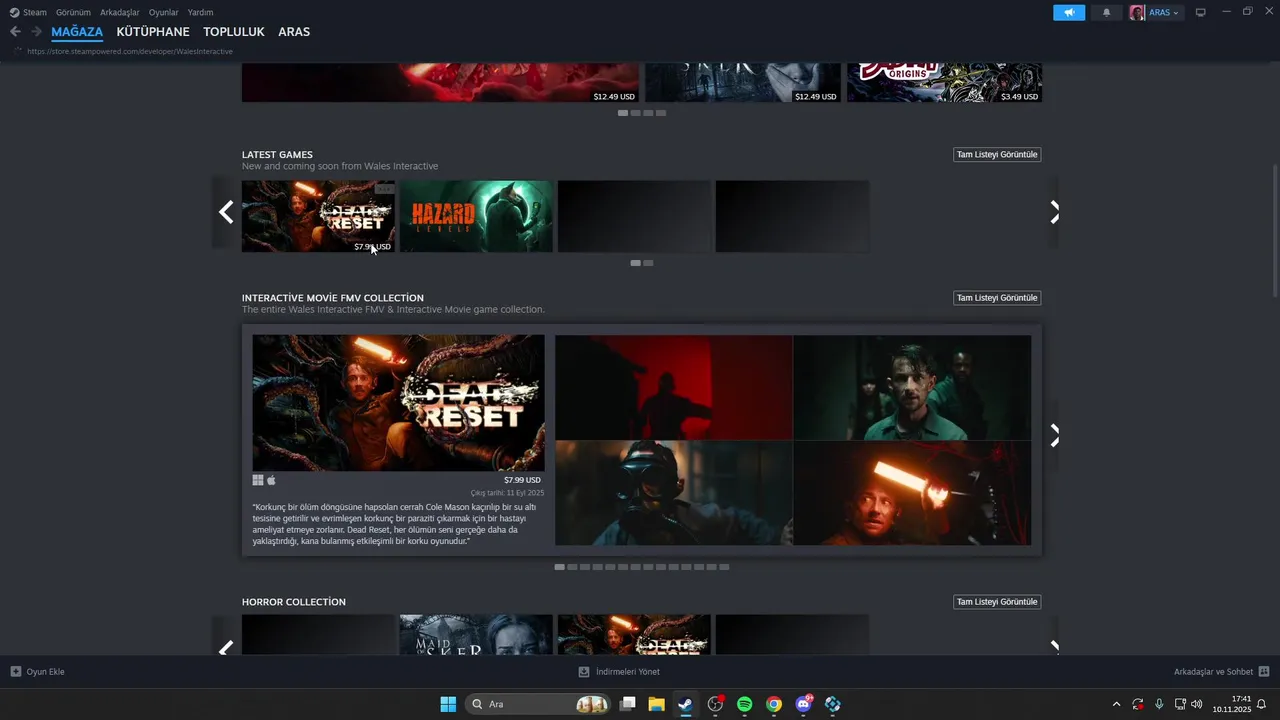The image size is (1280, 720).
Task: Click the Steam icon in the taskbar
Action: pyautogui.click(x=685, y=704)
